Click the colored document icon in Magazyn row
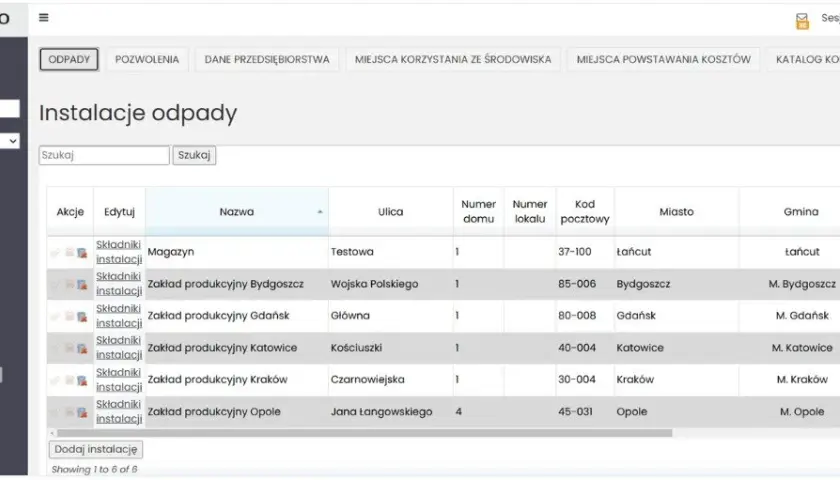This screenshot has height=480, width=840. tap(82, 253)
